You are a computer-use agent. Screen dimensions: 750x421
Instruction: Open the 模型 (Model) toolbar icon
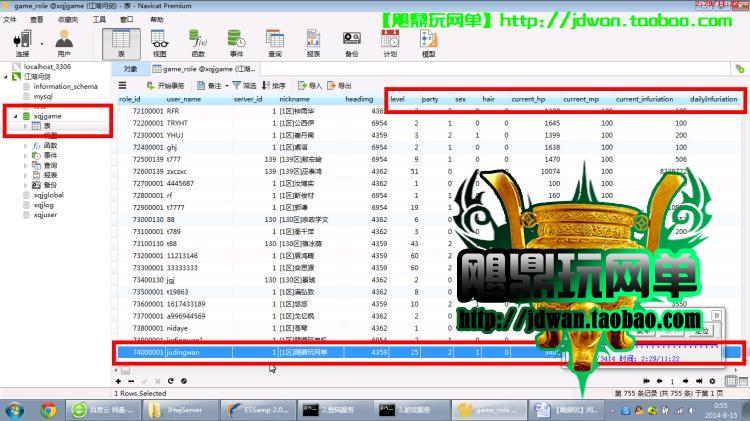(x=429, y=41)
